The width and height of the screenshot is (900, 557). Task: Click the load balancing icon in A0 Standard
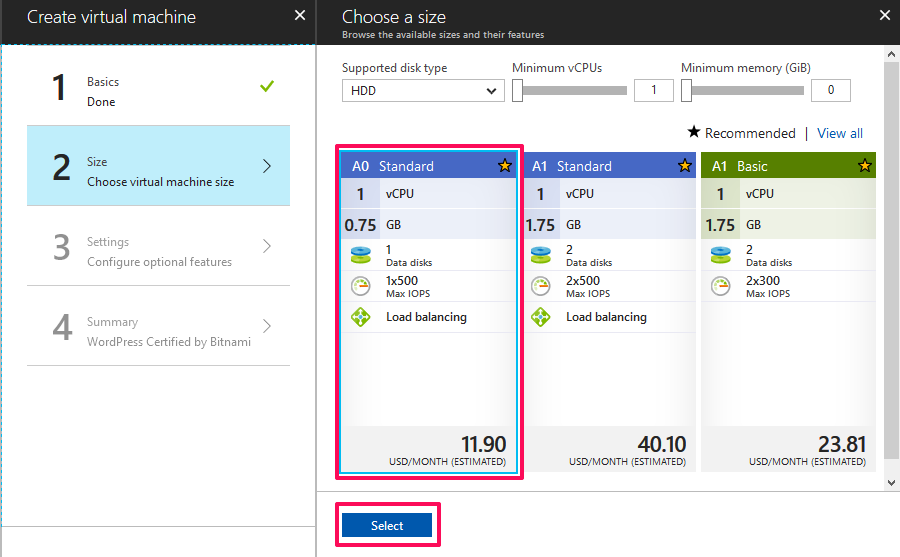(360, 317)
